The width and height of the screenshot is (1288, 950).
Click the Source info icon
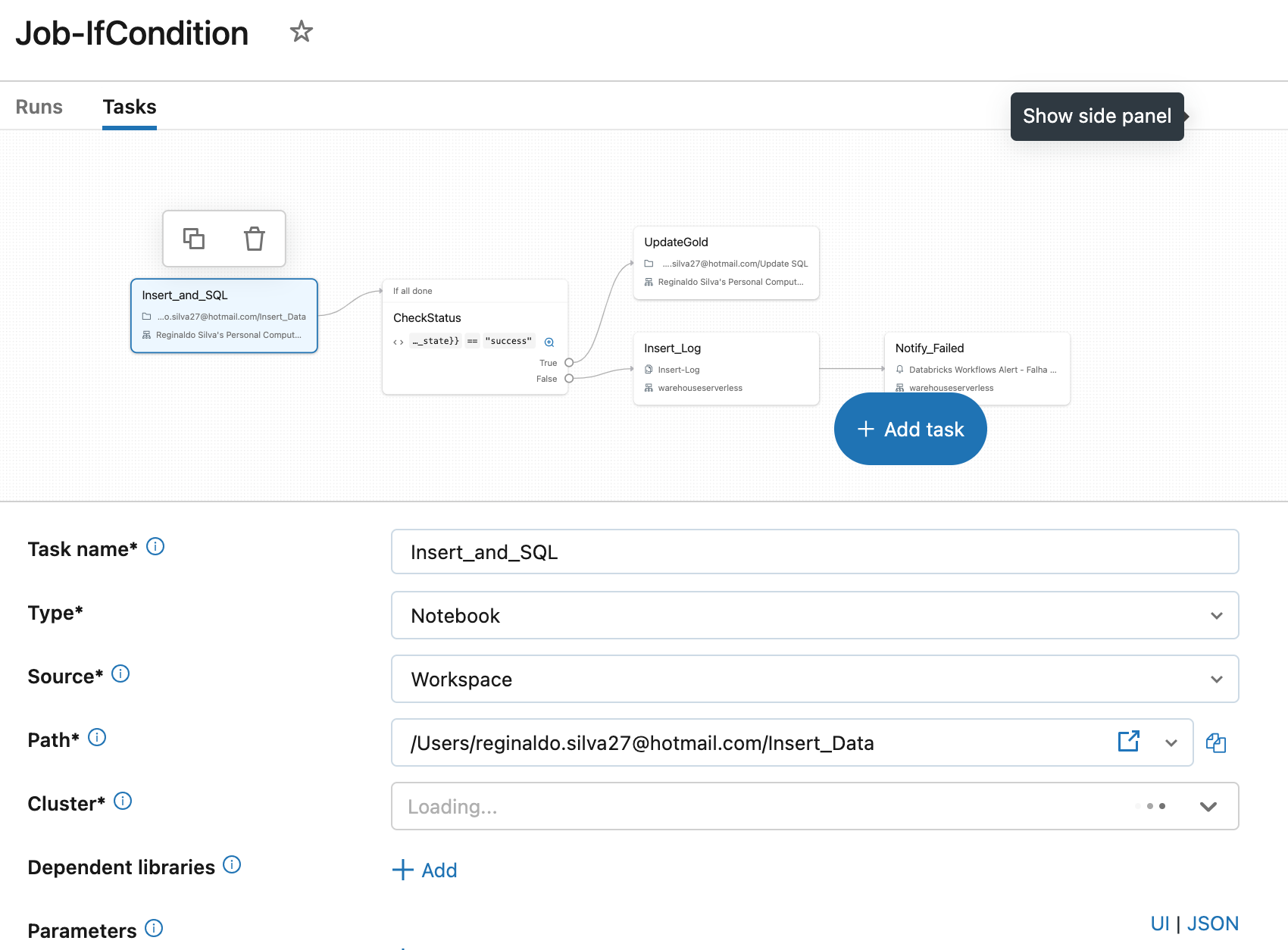pos(120,673)
